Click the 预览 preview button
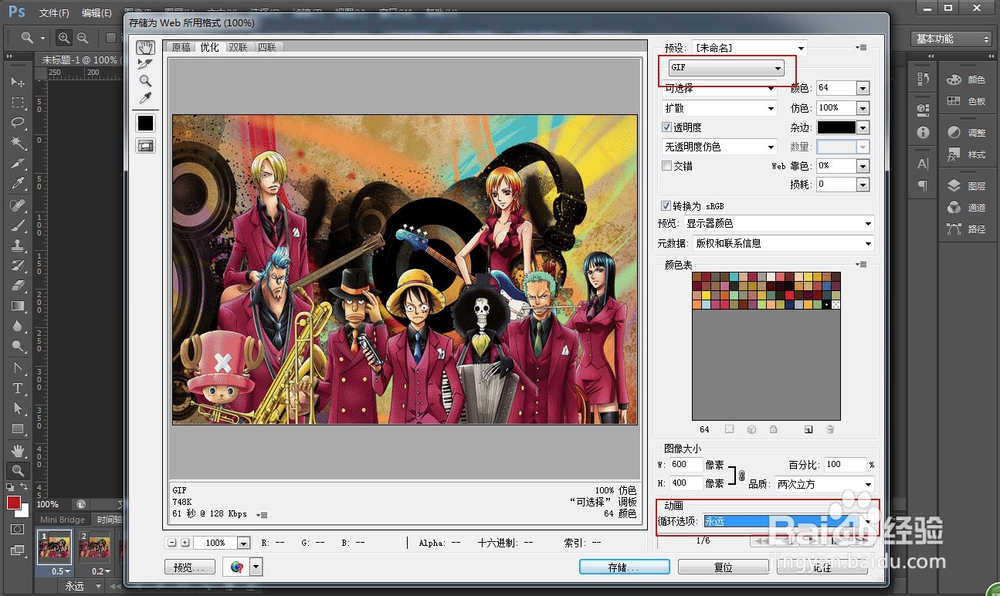The width and height of the screenshot is (1000, 596). 189,567
